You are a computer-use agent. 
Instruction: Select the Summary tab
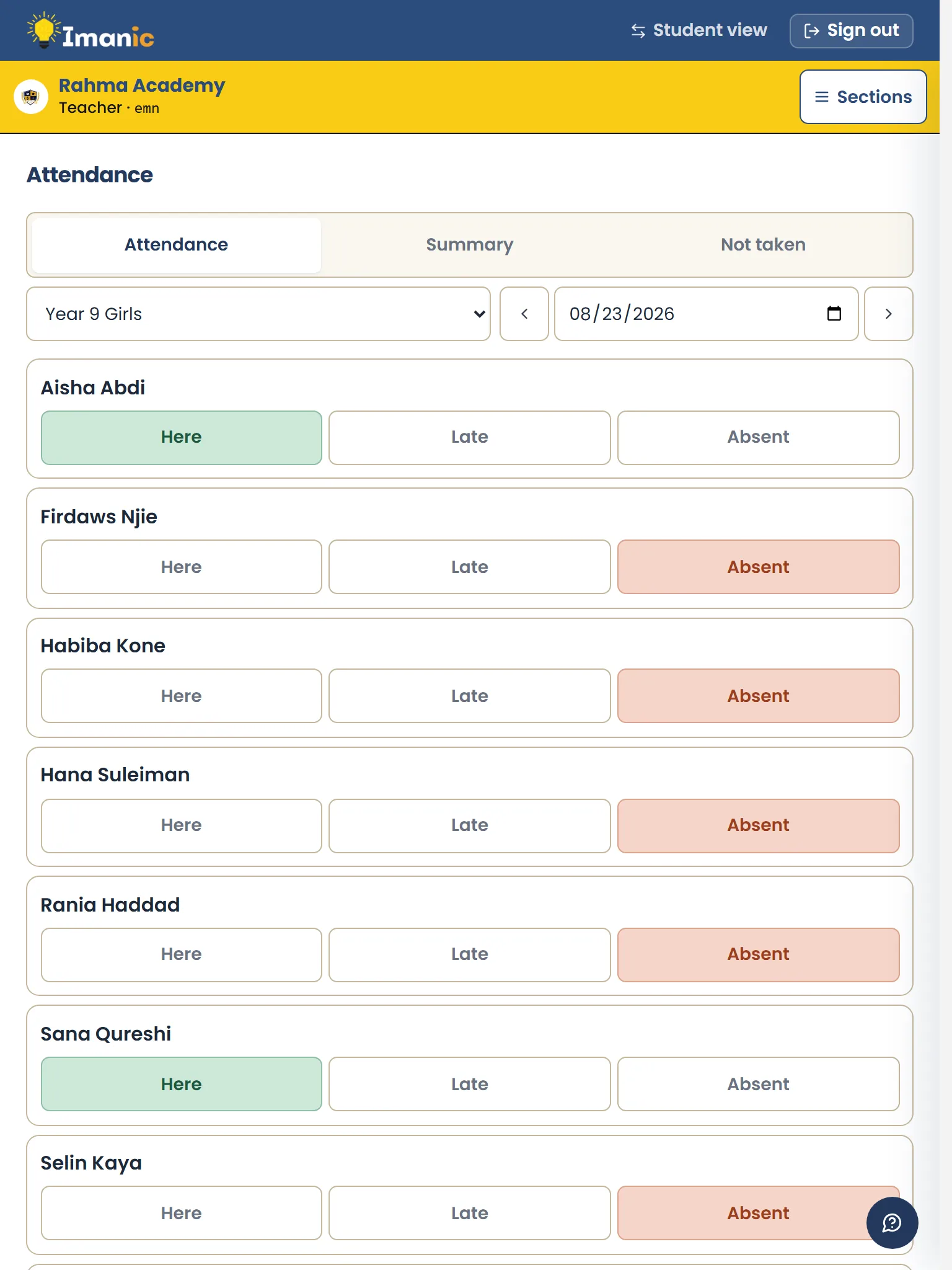click(470, 245)
